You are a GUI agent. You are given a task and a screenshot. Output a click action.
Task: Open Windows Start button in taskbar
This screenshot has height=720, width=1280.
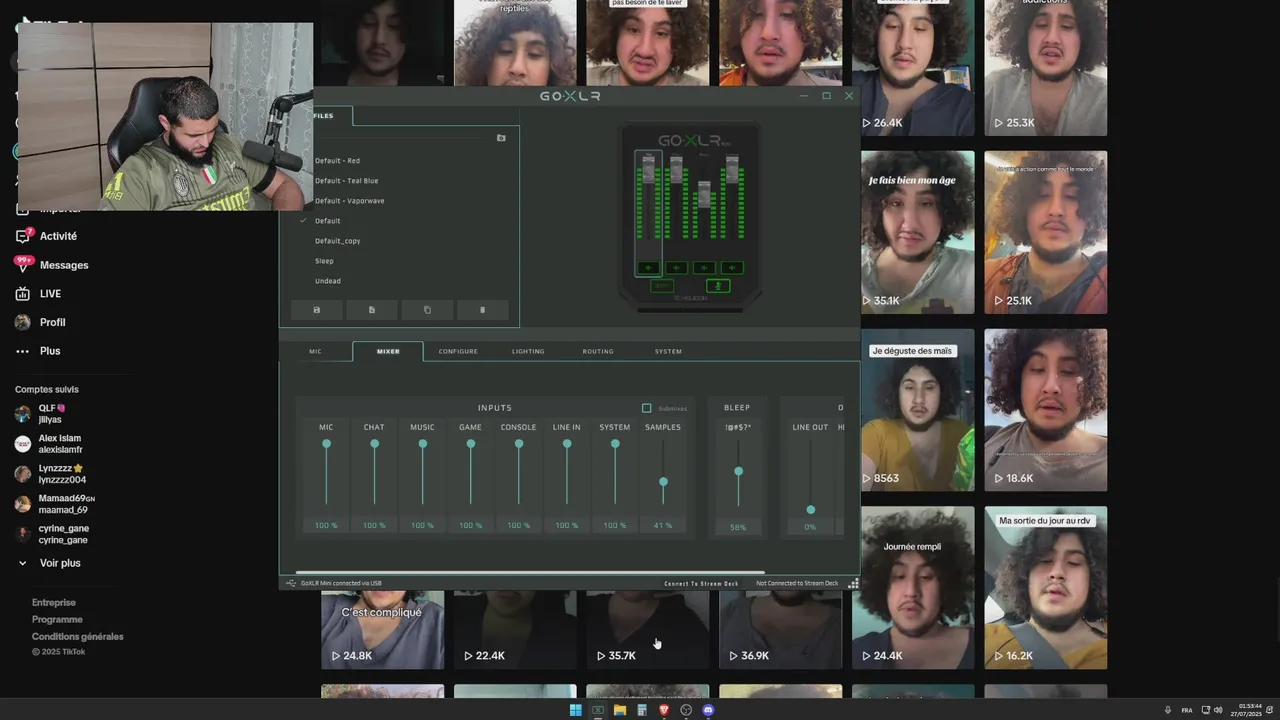point(575,710)
